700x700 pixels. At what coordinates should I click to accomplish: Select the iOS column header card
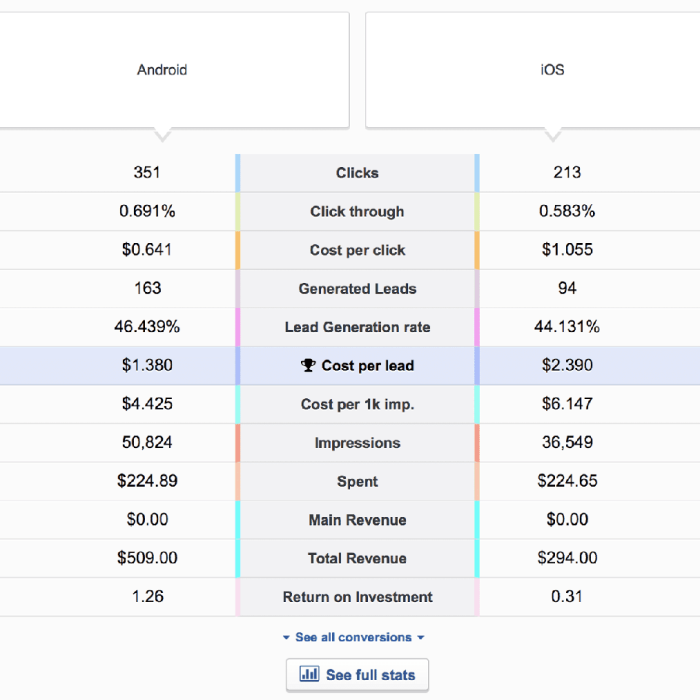(552, 70)
